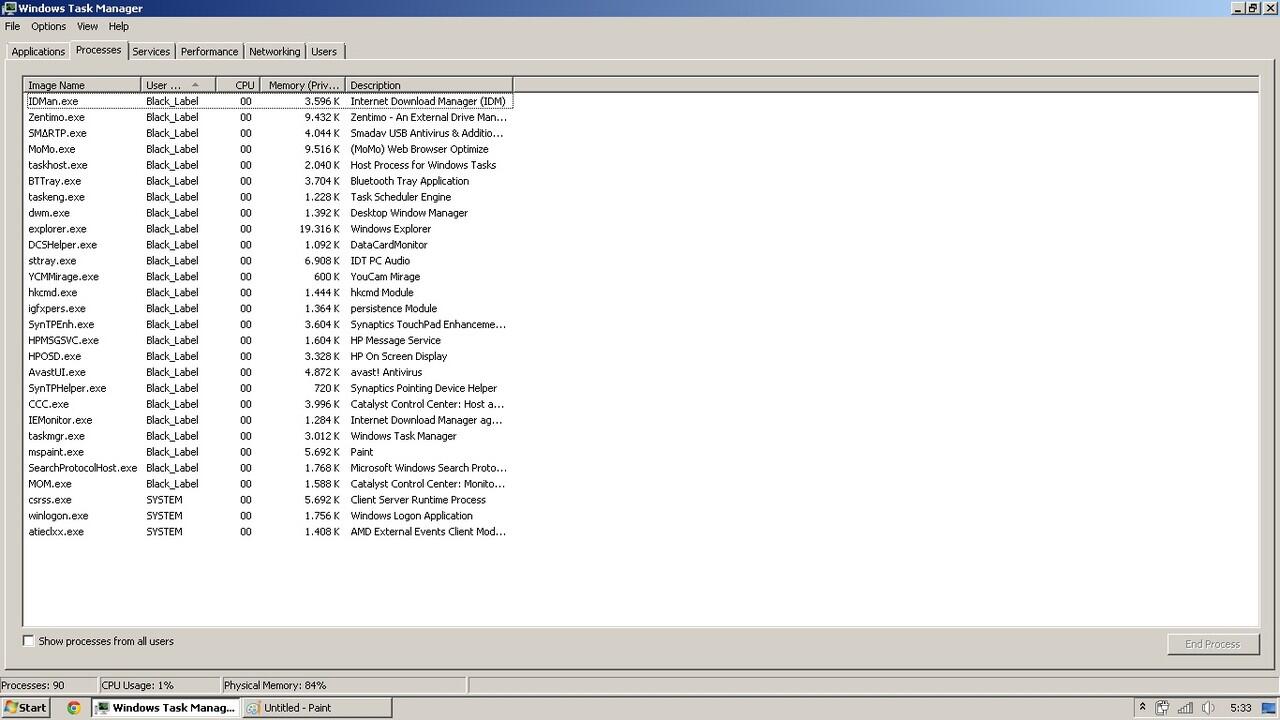The height and width of the screenshot is (720, 1280).
Task: Open the Start menu
Action: (25, 708)
